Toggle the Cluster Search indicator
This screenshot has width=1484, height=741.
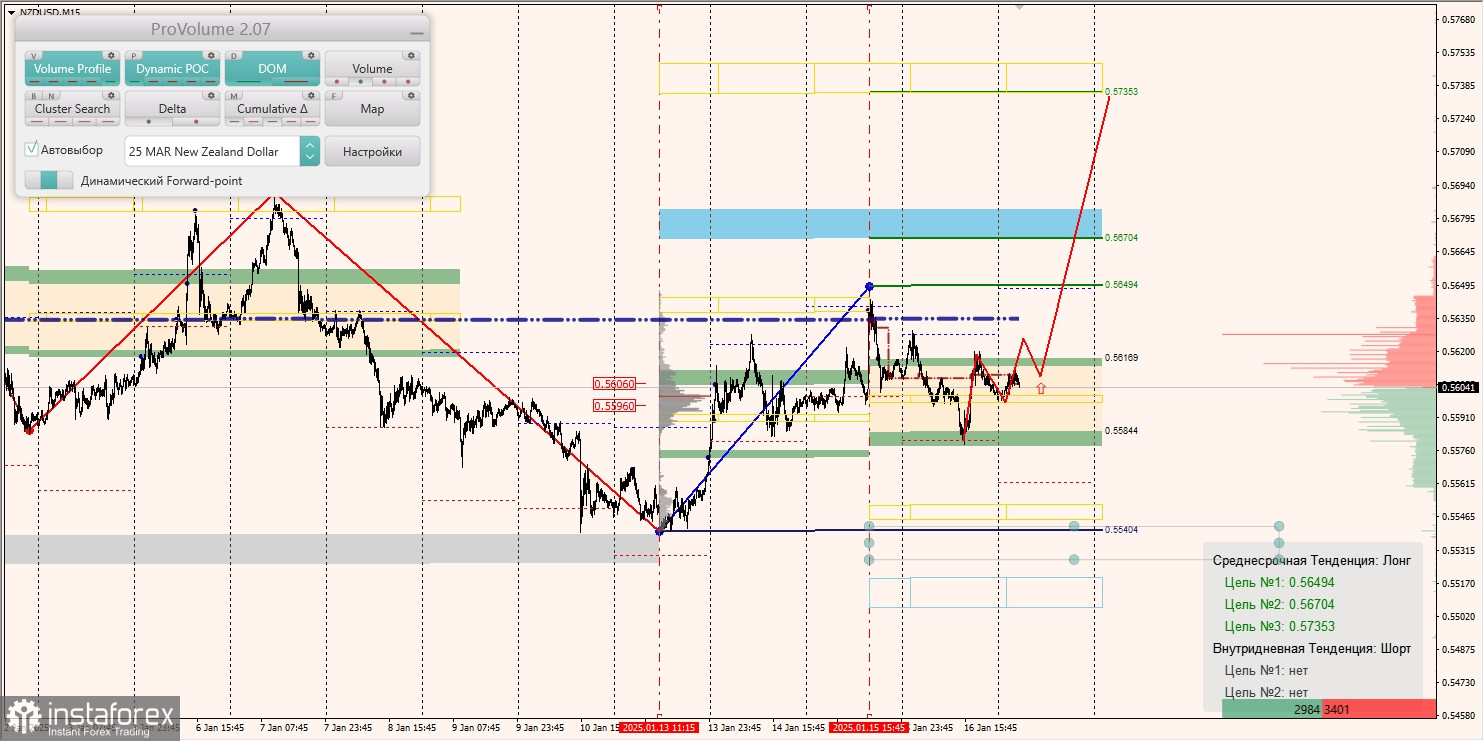click(x=72, y=109)
